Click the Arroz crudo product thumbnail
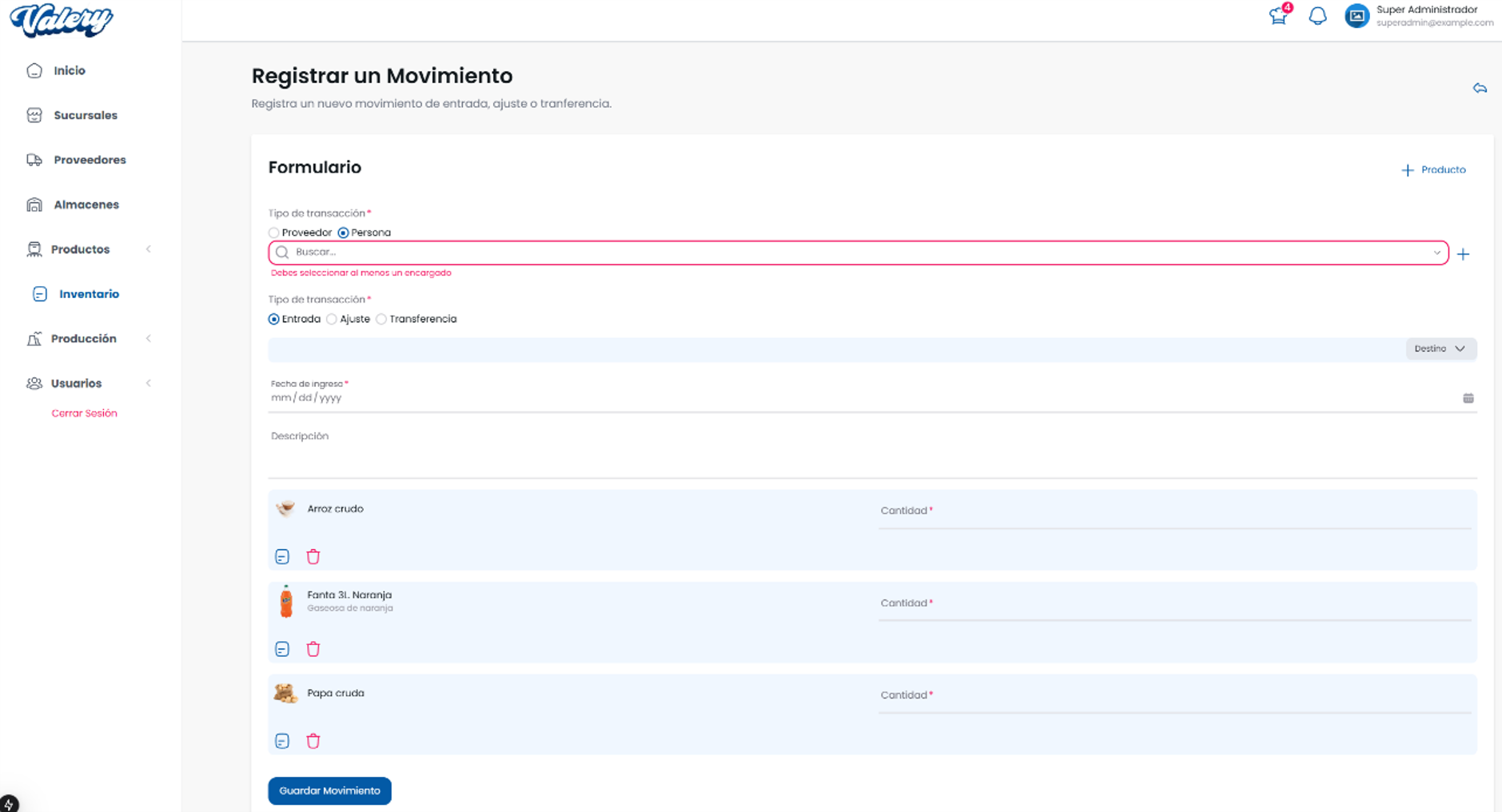 click(x=285, y=509)
